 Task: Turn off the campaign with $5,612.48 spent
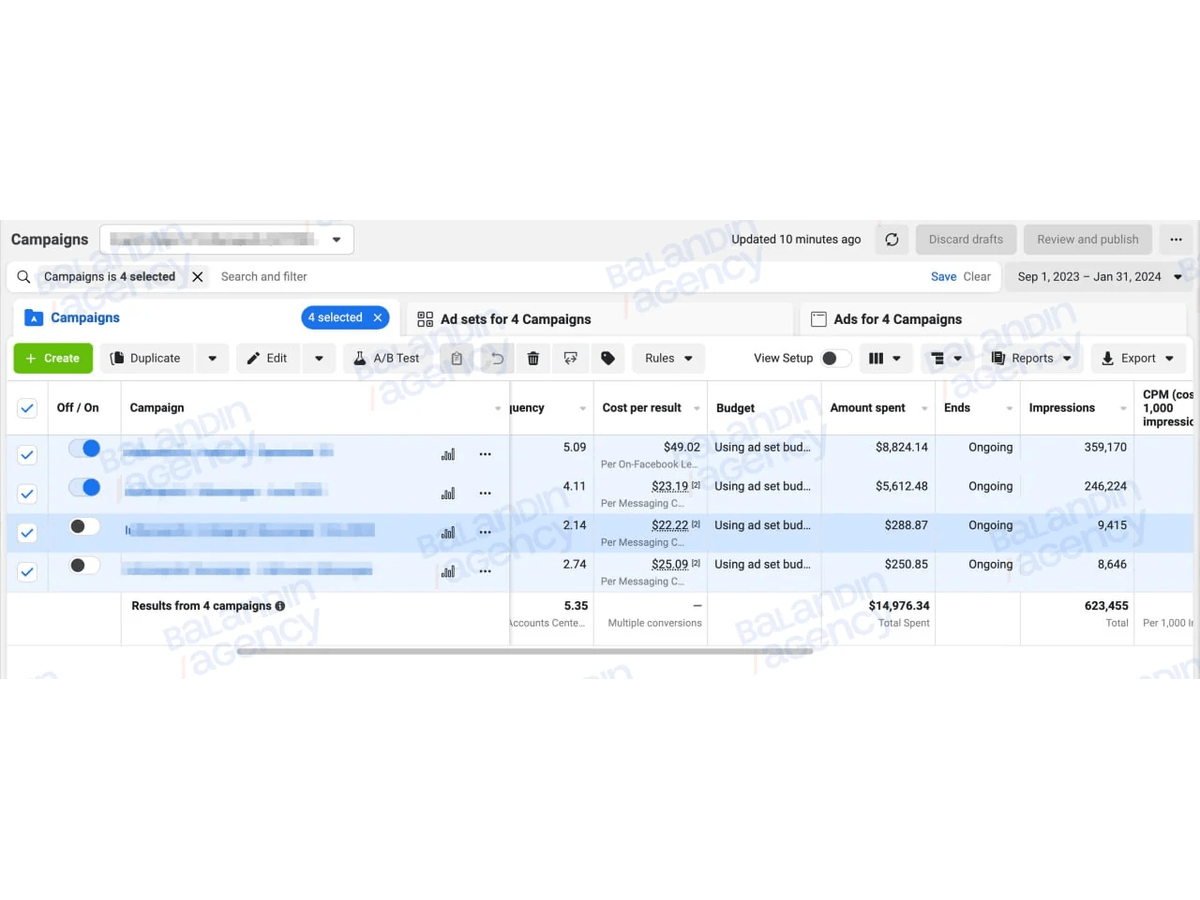[x=84, y=487]
